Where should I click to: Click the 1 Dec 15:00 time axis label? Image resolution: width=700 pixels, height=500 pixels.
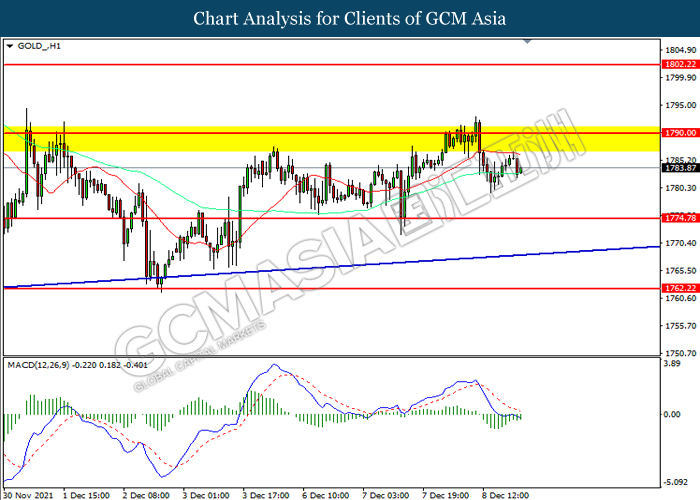tap(86, 496)
